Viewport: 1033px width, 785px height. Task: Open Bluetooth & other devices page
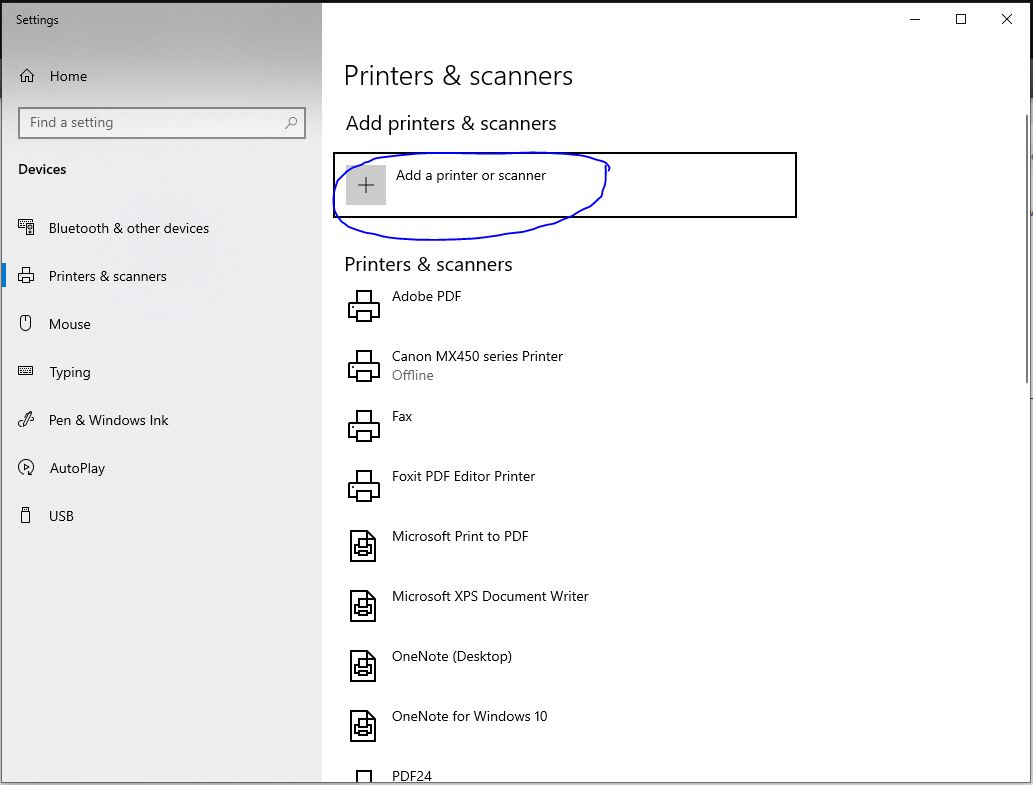128,228
